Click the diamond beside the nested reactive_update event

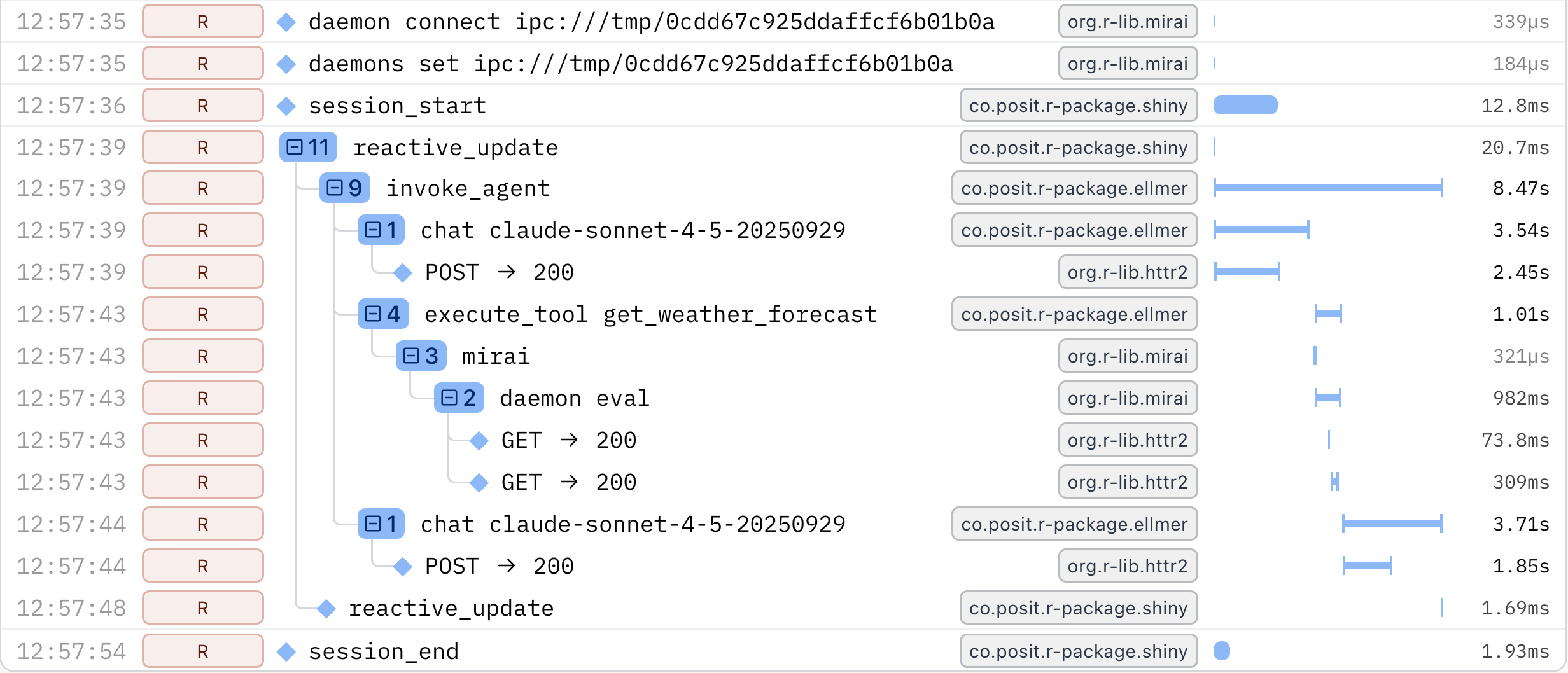pyautogui.click(x=326, y=608)
